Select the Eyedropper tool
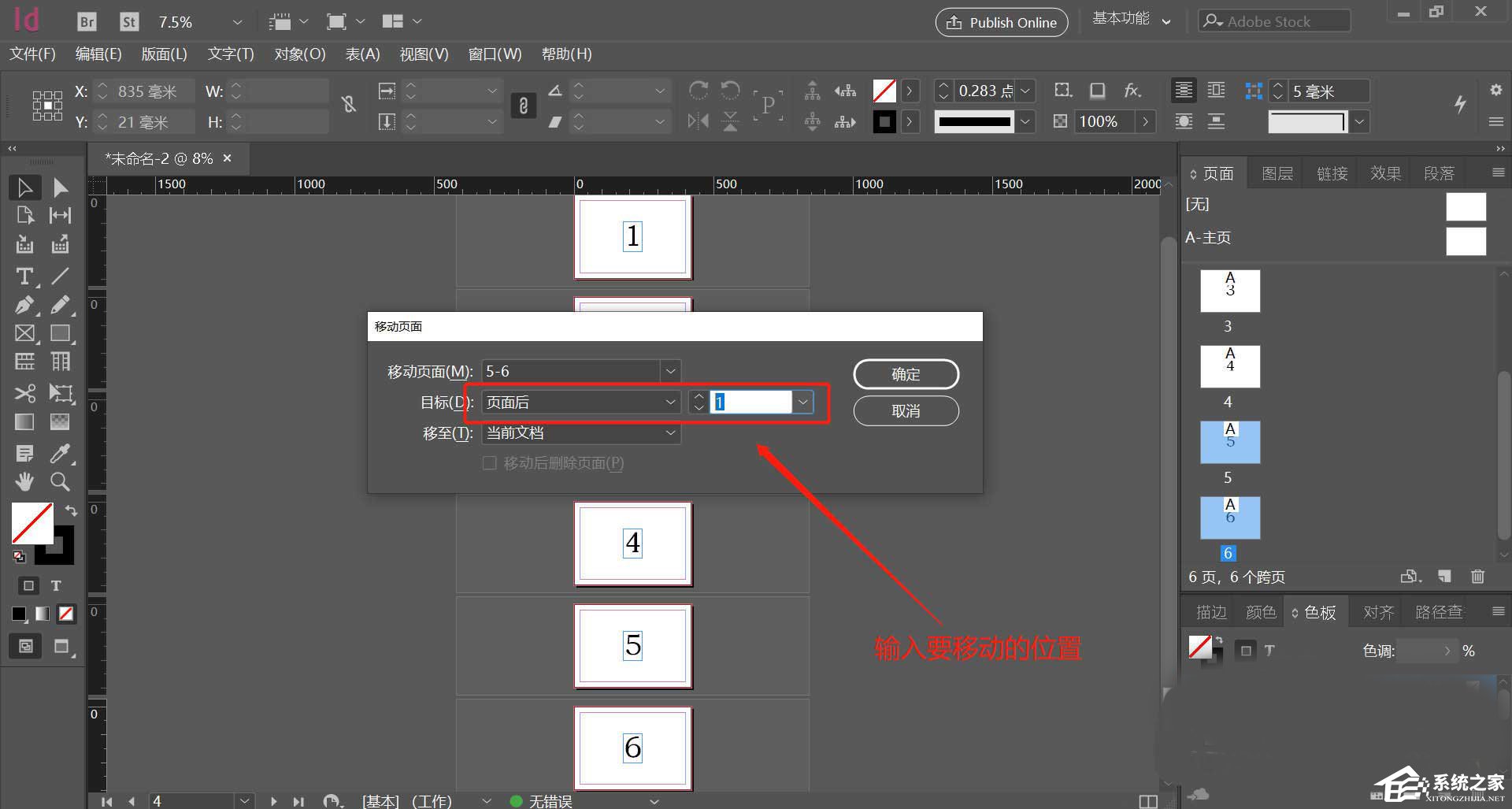The image size is (1512, 809). click(61, 453)
